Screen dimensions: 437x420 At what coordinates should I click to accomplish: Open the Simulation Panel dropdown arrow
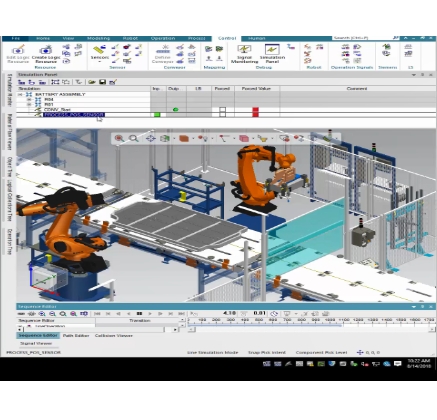pos(414,75)
